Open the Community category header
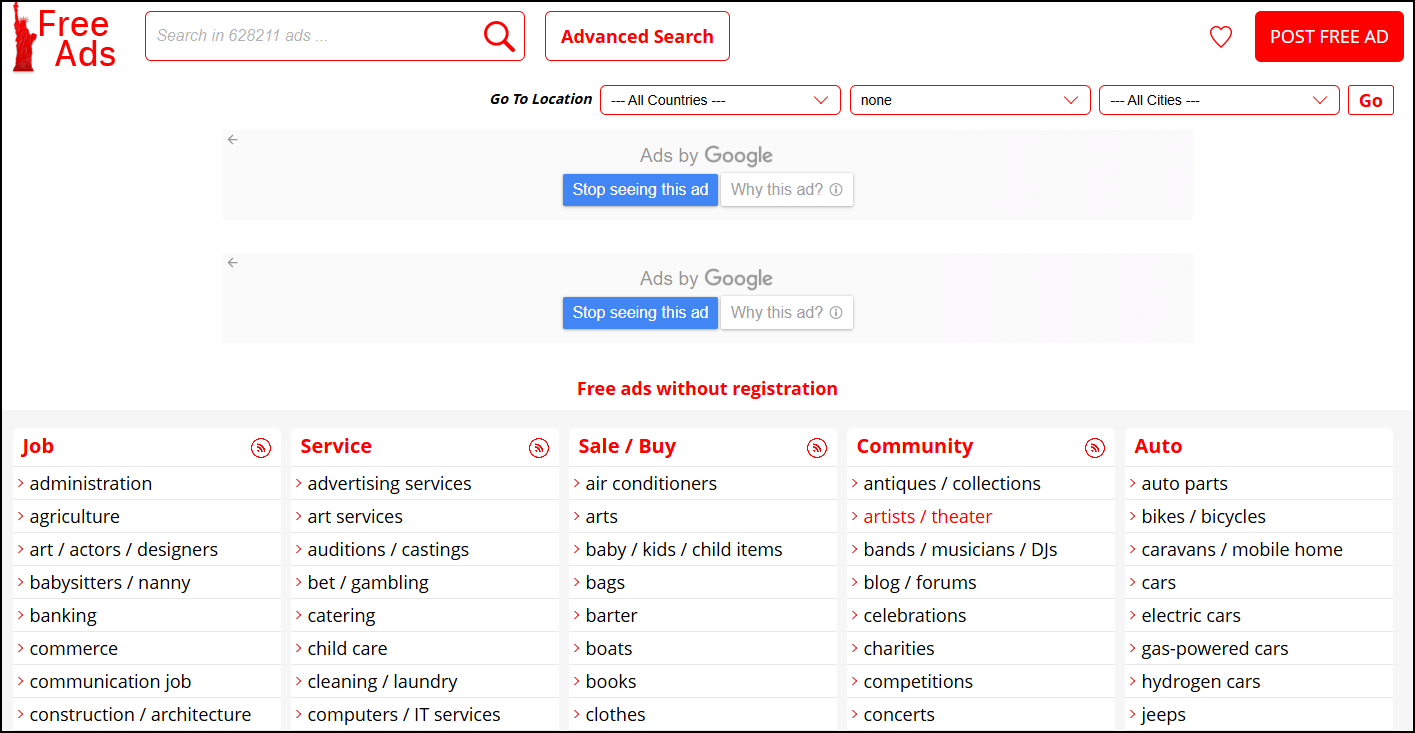The width and height of the screenshot is (1415, 733). click(x=914, y=446)
